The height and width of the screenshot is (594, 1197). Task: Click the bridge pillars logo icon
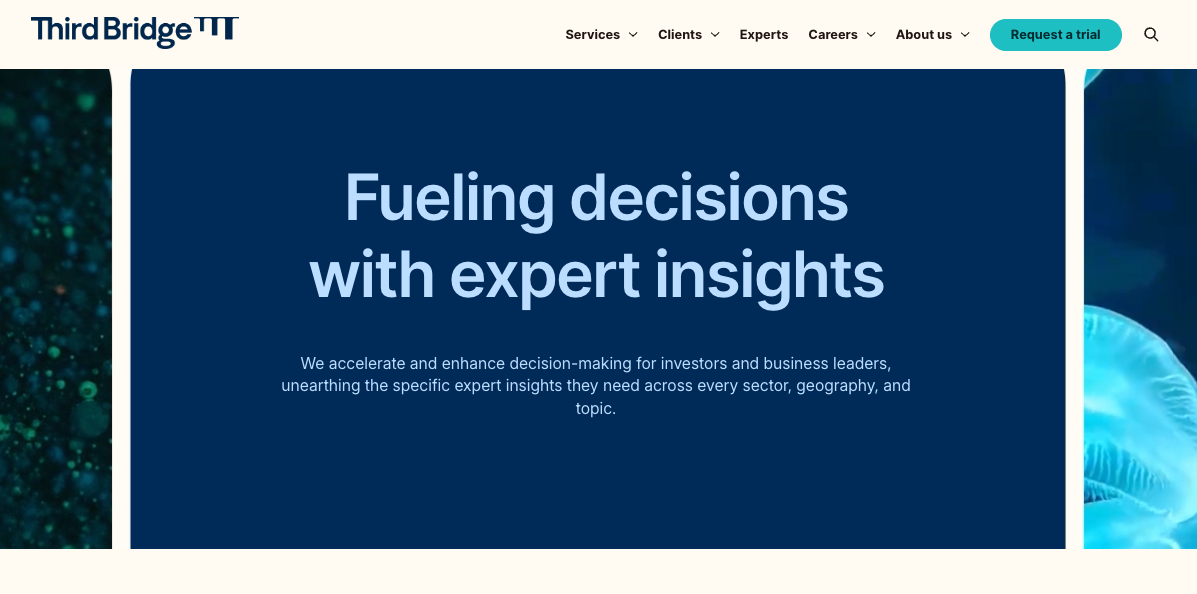point(217,29)
